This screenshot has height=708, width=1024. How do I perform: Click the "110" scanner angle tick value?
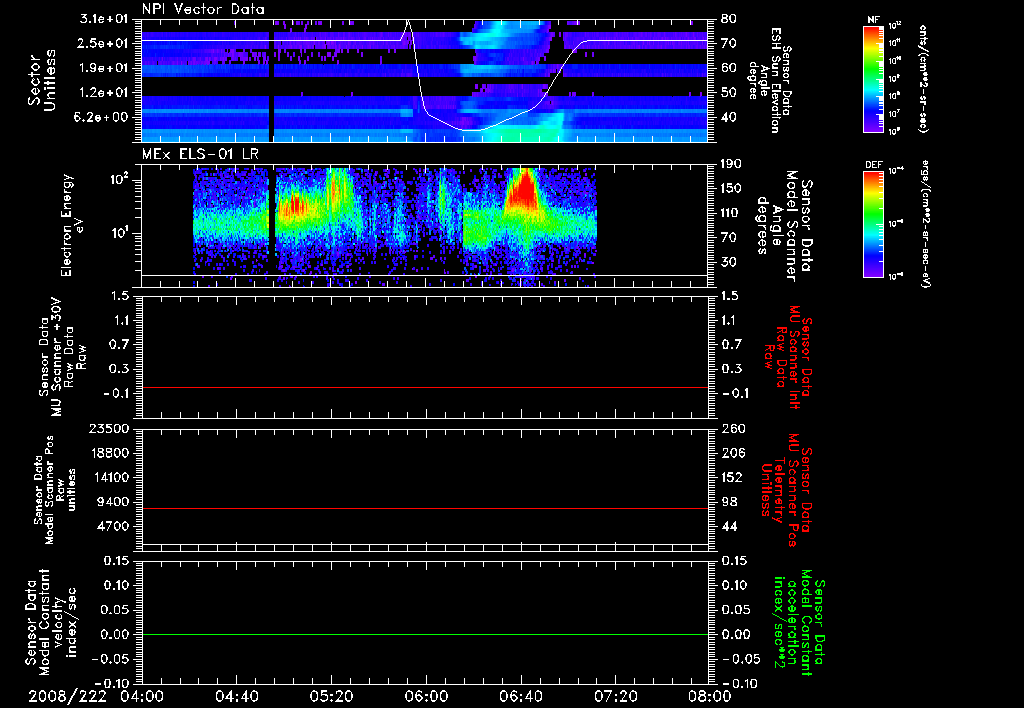pos(732,213)
